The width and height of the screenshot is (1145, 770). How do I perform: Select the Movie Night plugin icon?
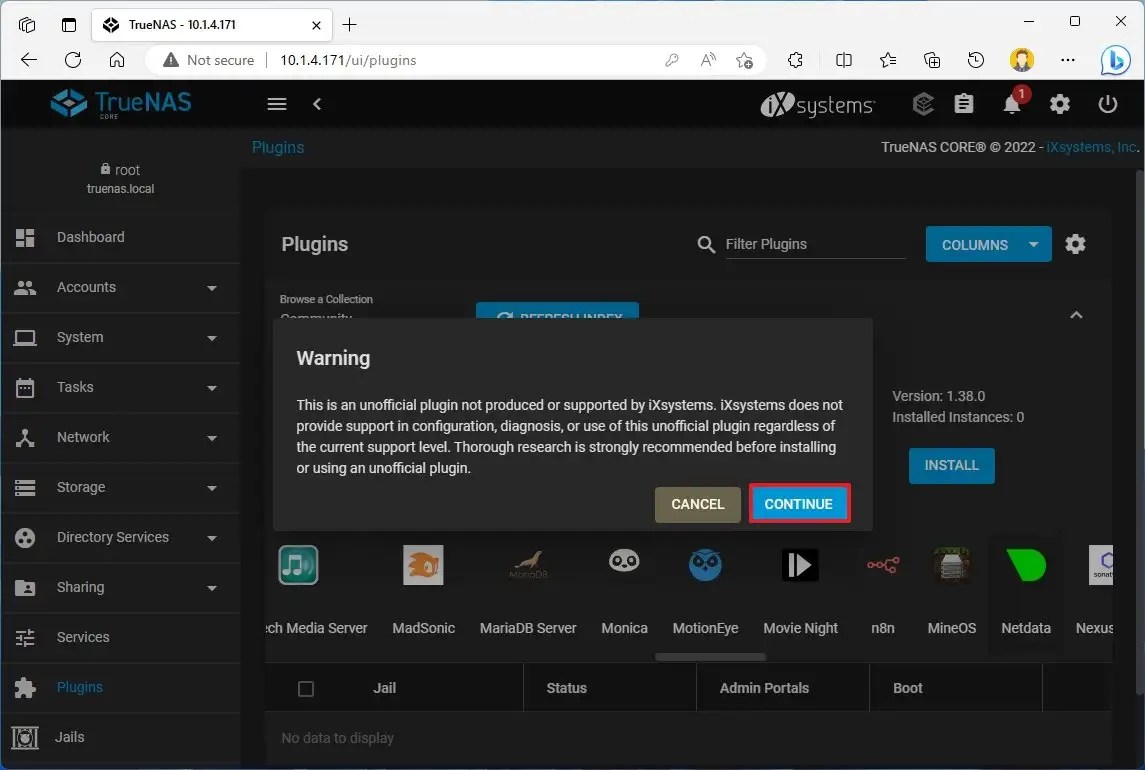click(800, 565)
